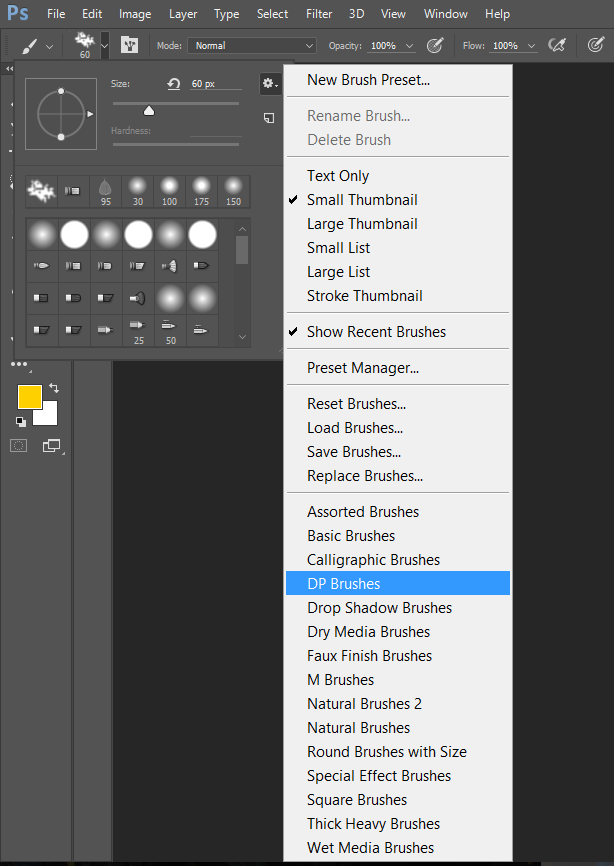Click the Flow value field 100%
Viewport: 614px width, 866px height.
pos(505,46)
